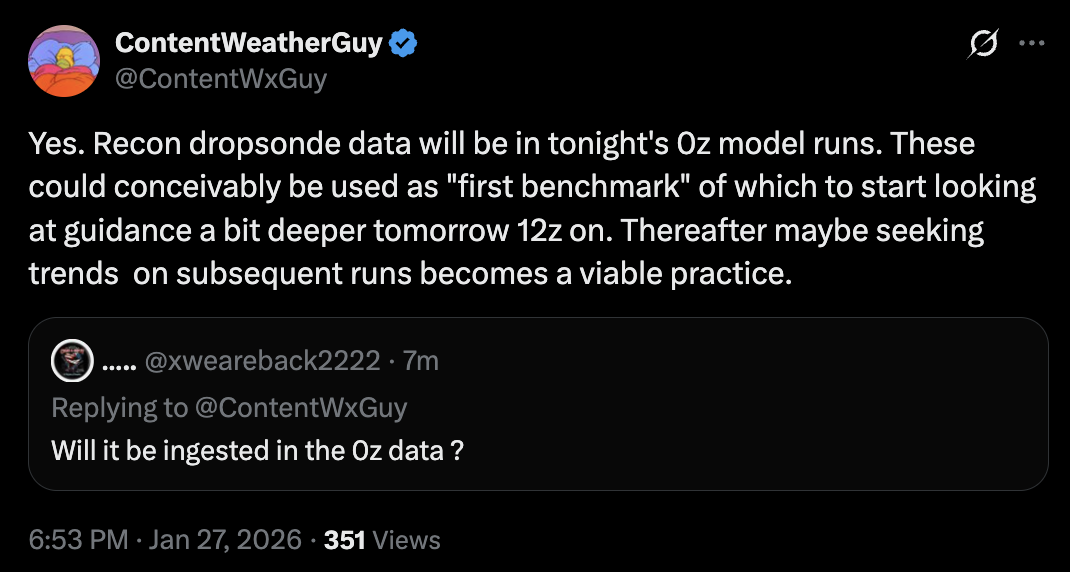The width and height of the screenshot is (1070, 572).
Task: Click the 7m timestamp in quoted post
Action: [421, 361]
